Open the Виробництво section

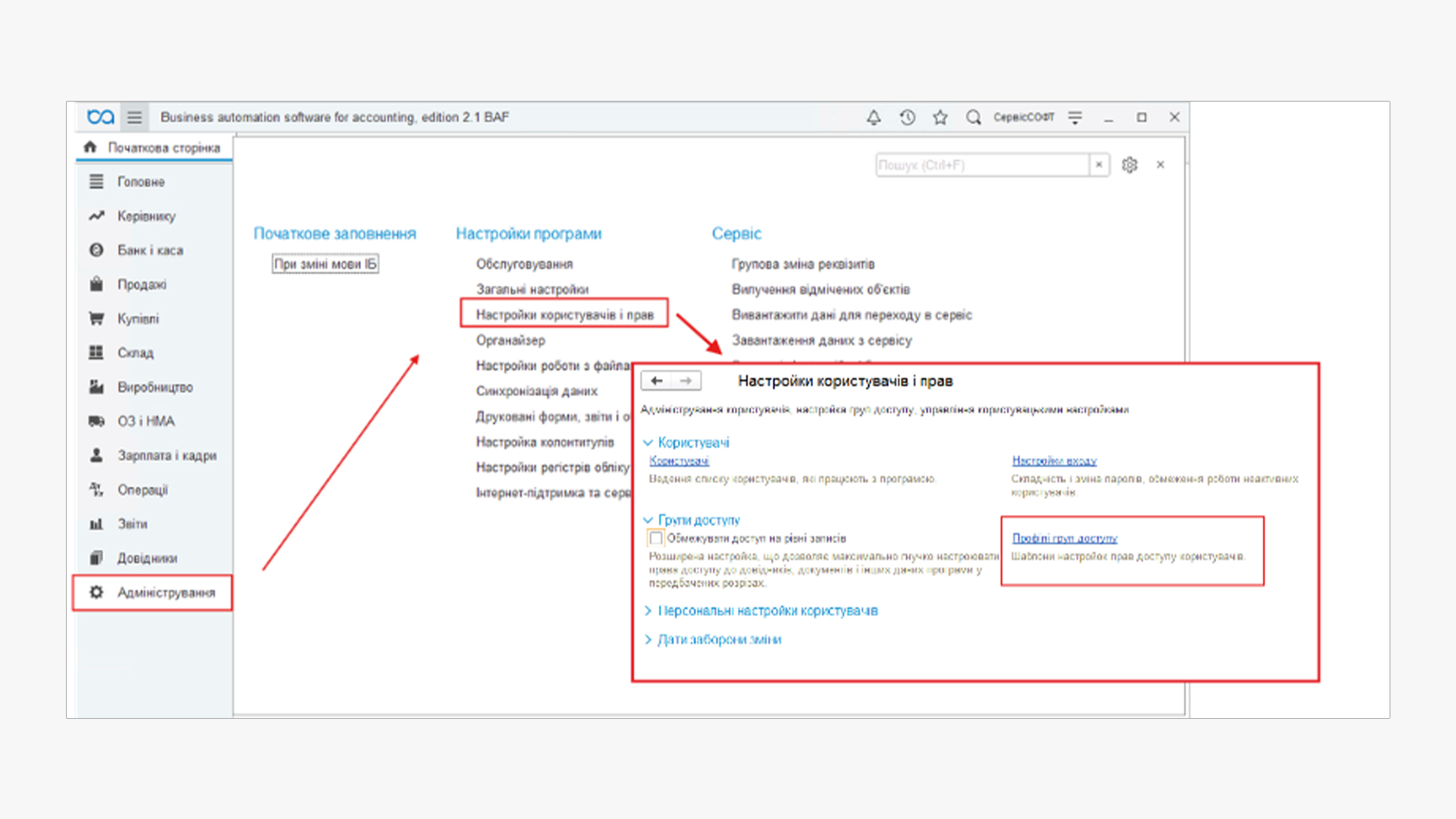tap(155, 388)
